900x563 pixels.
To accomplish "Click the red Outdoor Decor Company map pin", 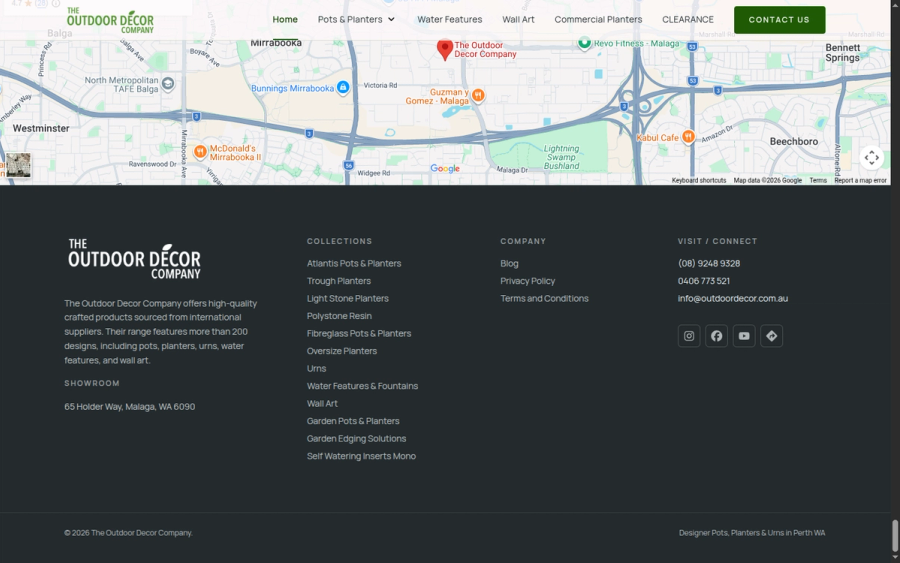I will click(x=444, y=49).
